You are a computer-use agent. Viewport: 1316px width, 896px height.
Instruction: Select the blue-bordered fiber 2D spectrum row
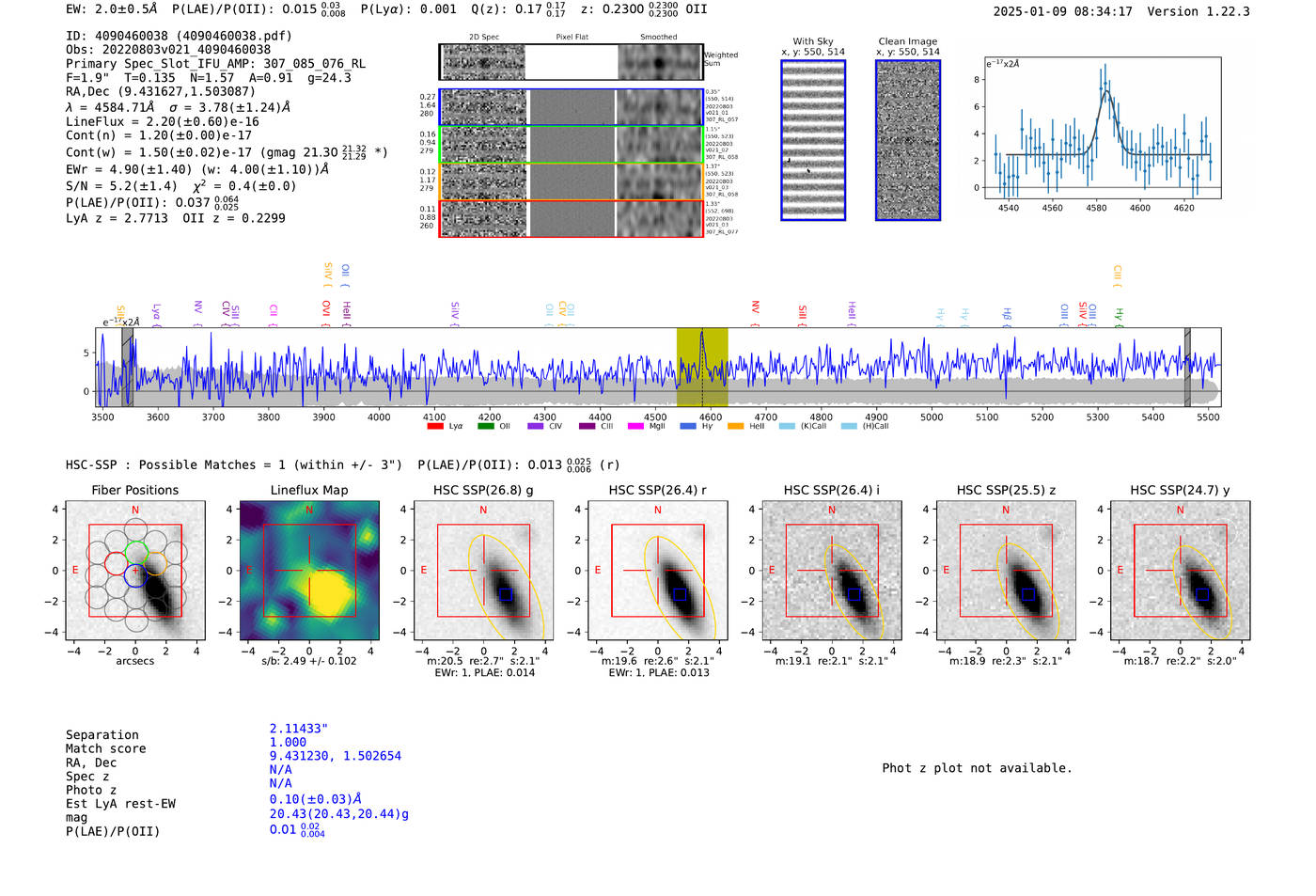click(571, 107)
